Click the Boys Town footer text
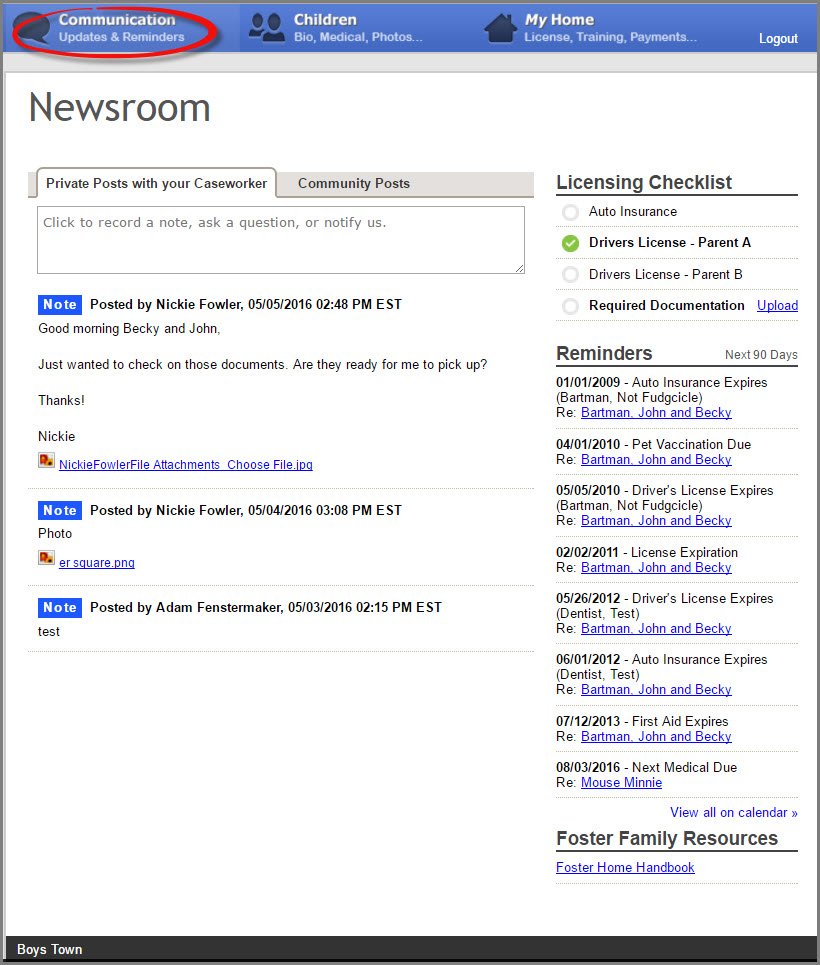Viewport: 820px width, 965px height. pos(49,949)
